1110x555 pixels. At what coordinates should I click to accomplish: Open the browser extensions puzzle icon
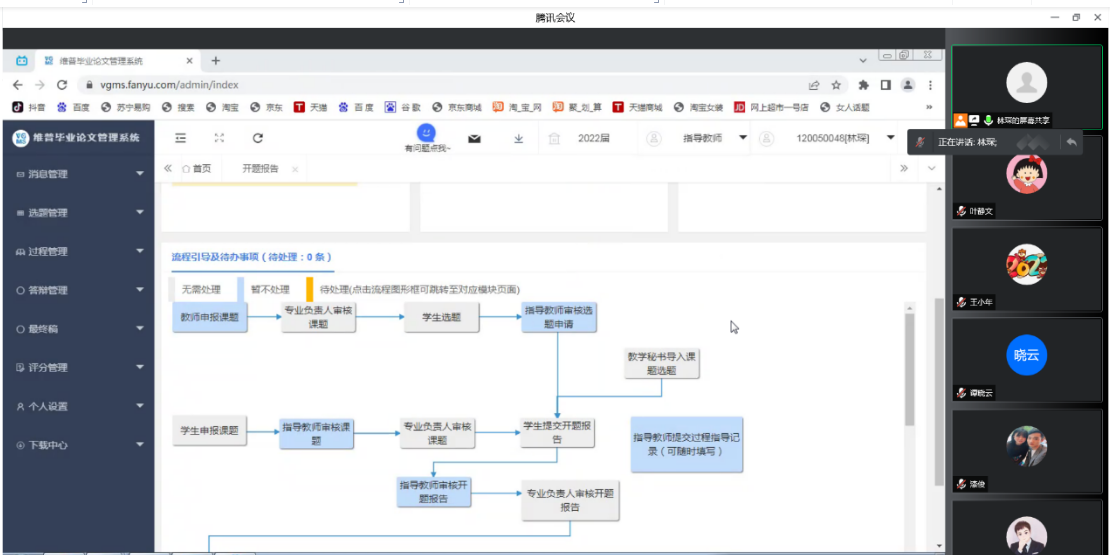862,85
